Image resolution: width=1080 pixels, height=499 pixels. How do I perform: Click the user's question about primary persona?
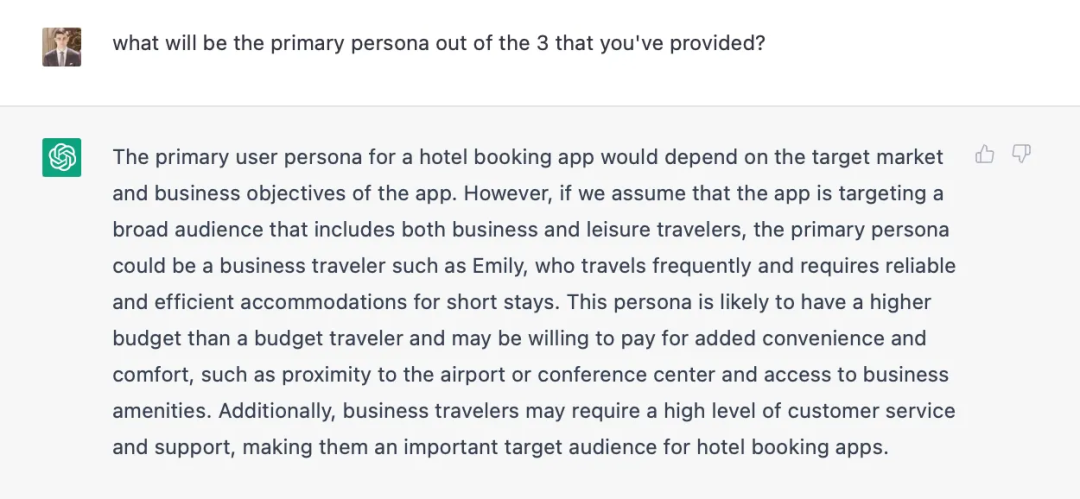pyautogui.click(x=438, y=44)
